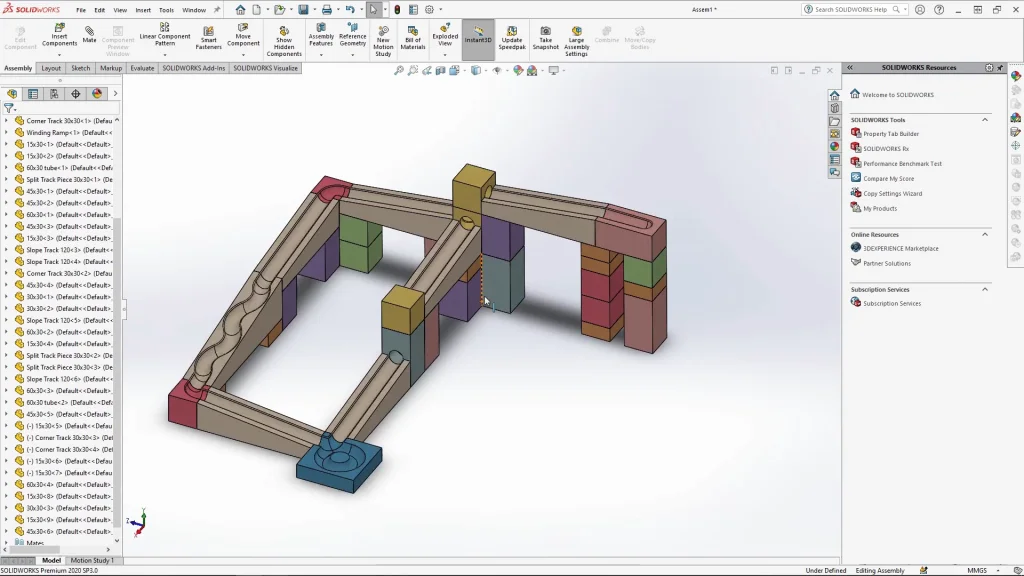Pin the SOLIDWORKS Resources panel

(x=1000, y=68)
